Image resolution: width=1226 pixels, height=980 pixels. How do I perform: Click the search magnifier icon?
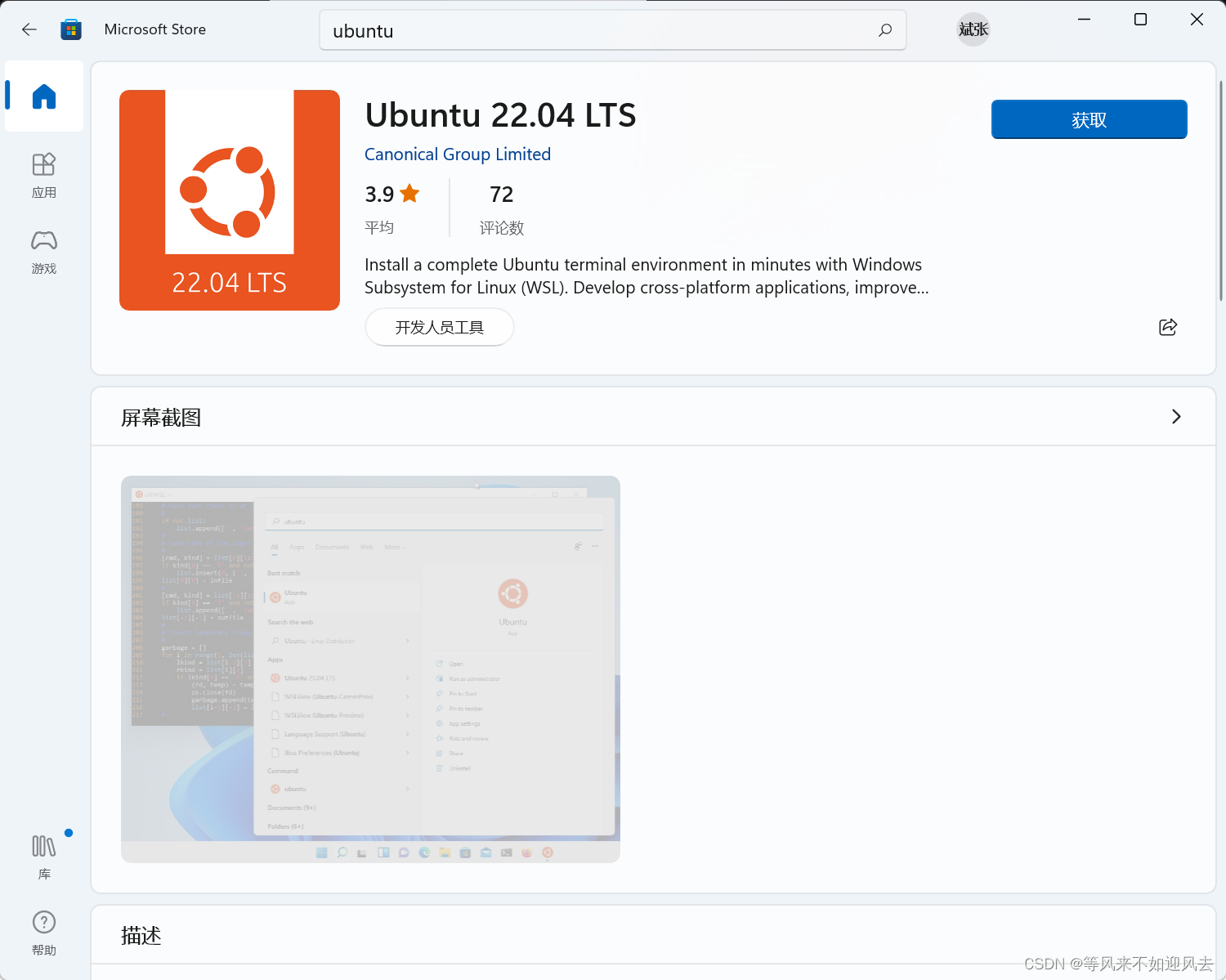coord(884,29)
